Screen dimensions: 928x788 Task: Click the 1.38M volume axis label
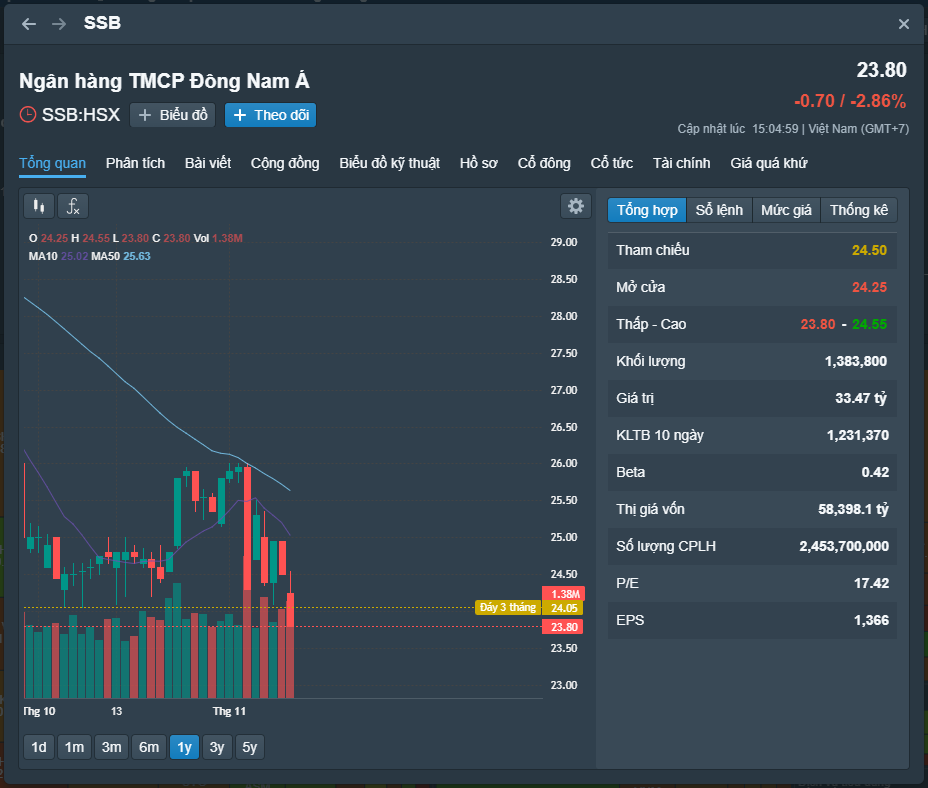click(564, 594)
